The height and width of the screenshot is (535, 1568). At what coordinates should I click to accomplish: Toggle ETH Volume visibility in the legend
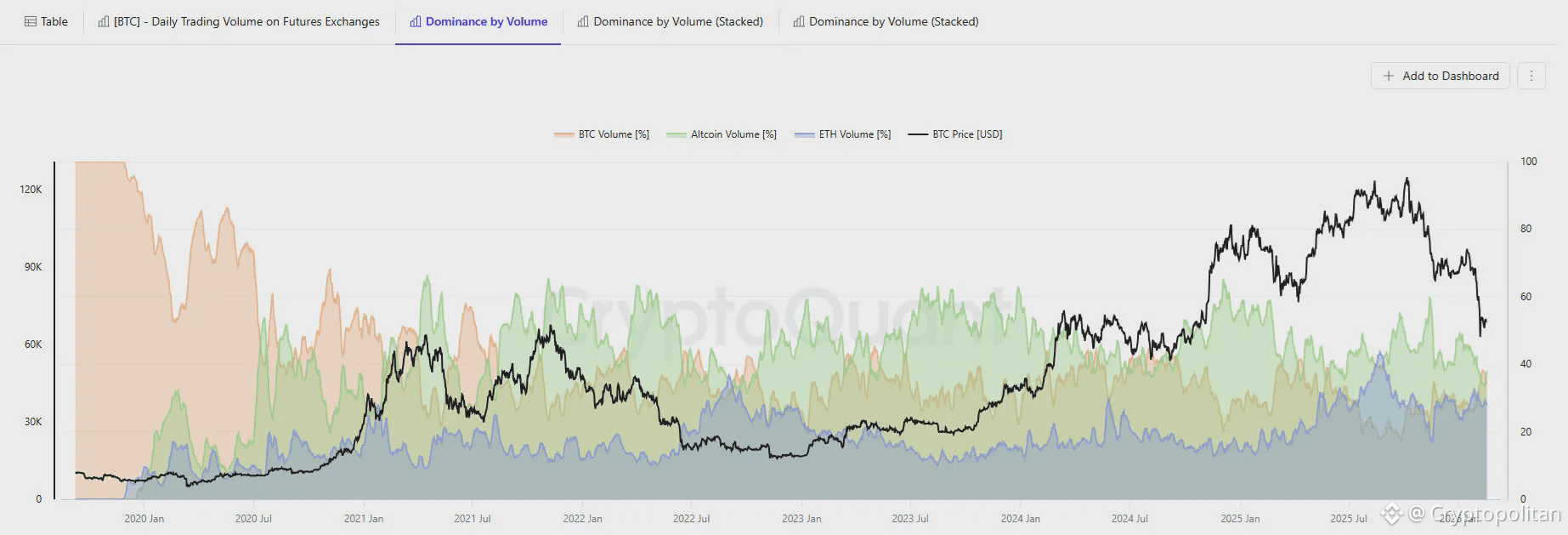pyautogui.click(x=842, y=134)
